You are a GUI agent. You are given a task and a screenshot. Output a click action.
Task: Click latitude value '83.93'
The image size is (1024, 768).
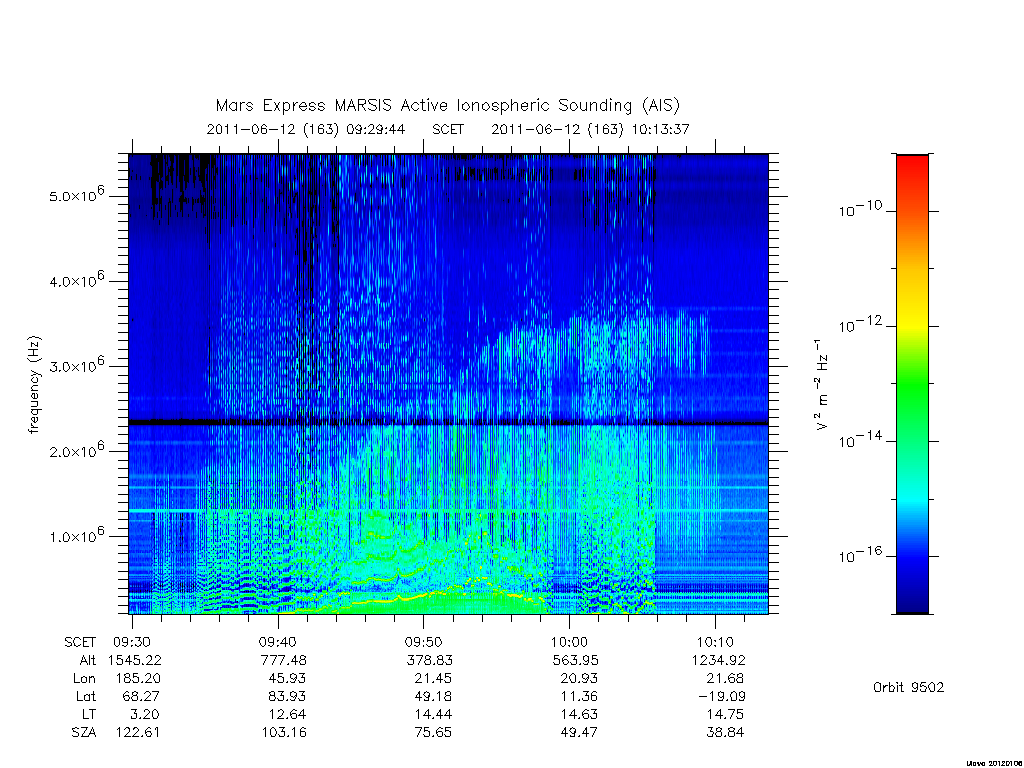tap(287, 696)
